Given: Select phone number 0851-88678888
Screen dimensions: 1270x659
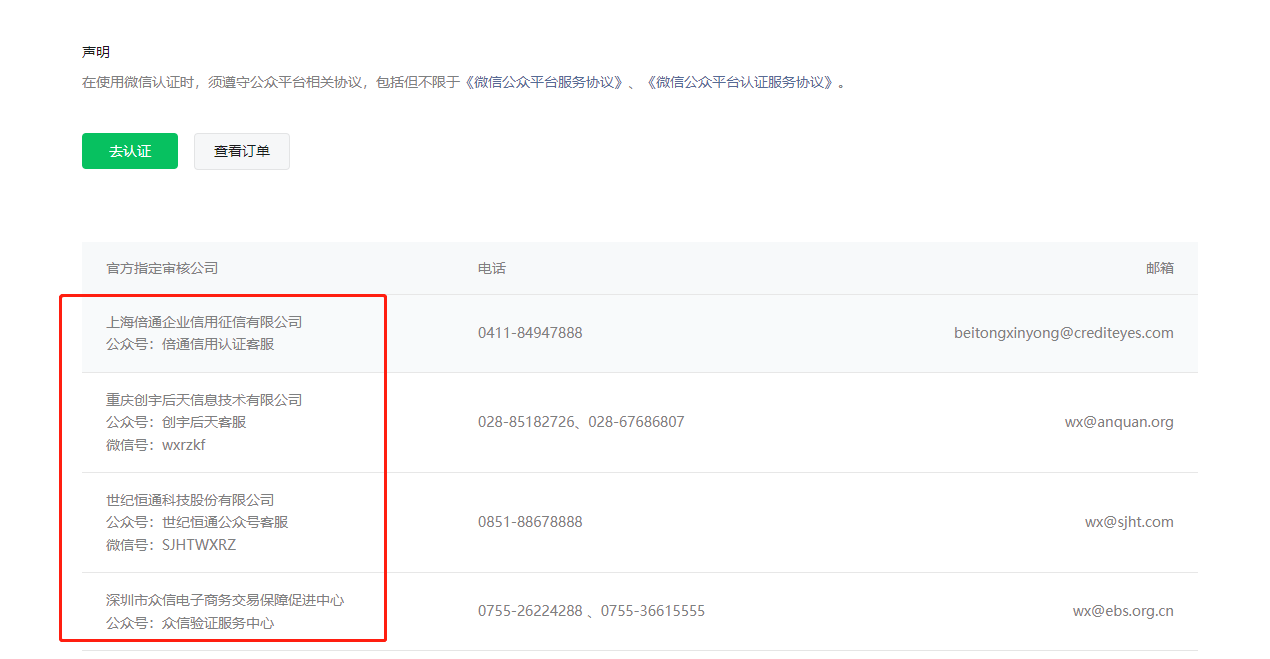Looking at the screenshot, I should click(x=530, y=522).
